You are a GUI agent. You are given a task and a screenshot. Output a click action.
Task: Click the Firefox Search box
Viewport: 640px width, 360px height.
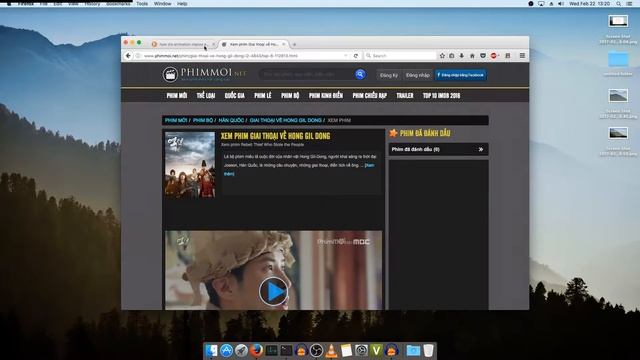point(400,56)
